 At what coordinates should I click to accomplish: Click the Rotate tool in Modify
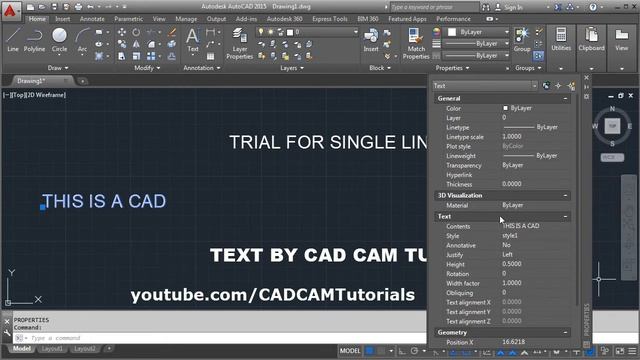[136, 32]
